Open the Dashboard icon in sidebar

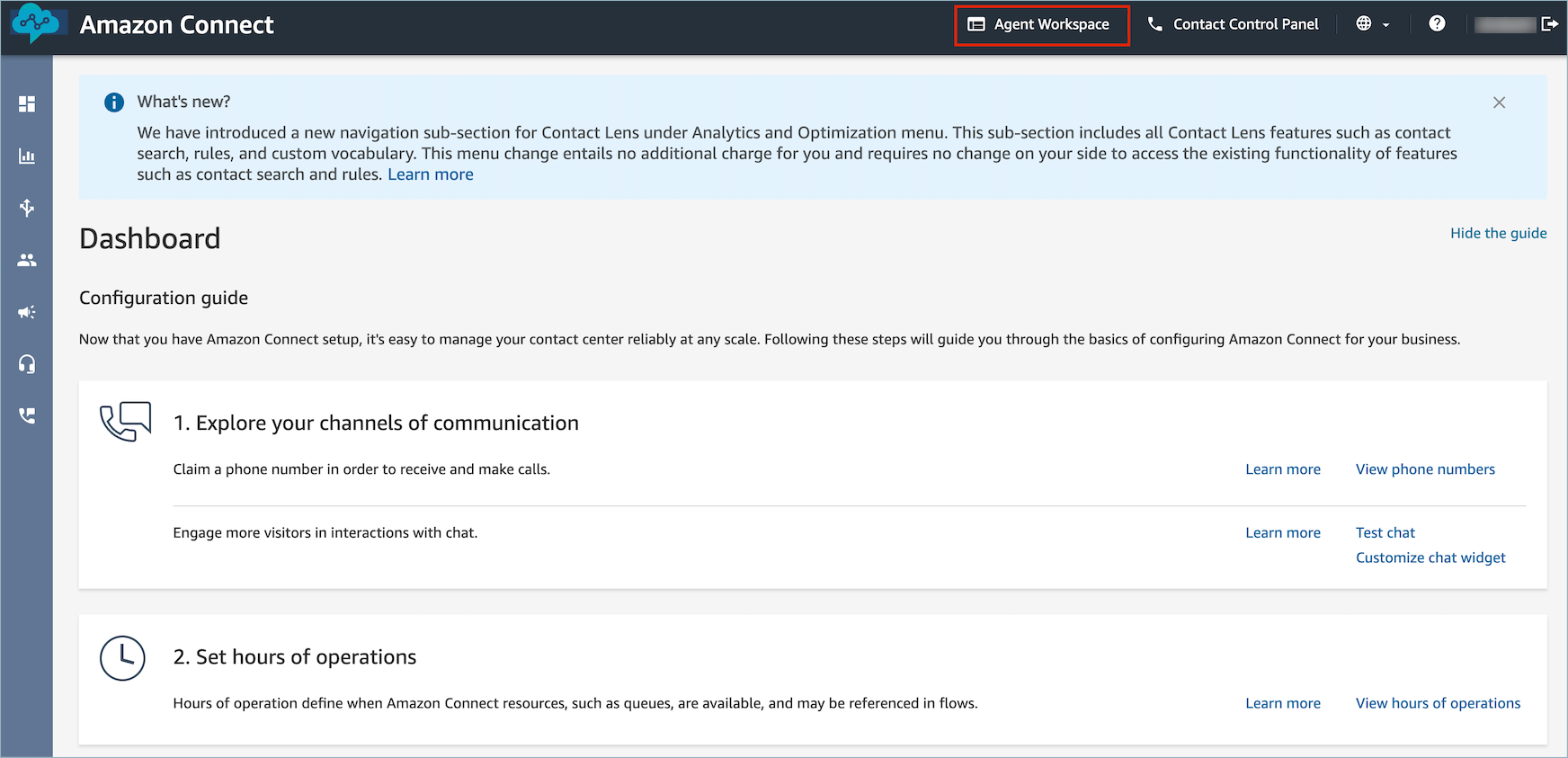point(27,104)
